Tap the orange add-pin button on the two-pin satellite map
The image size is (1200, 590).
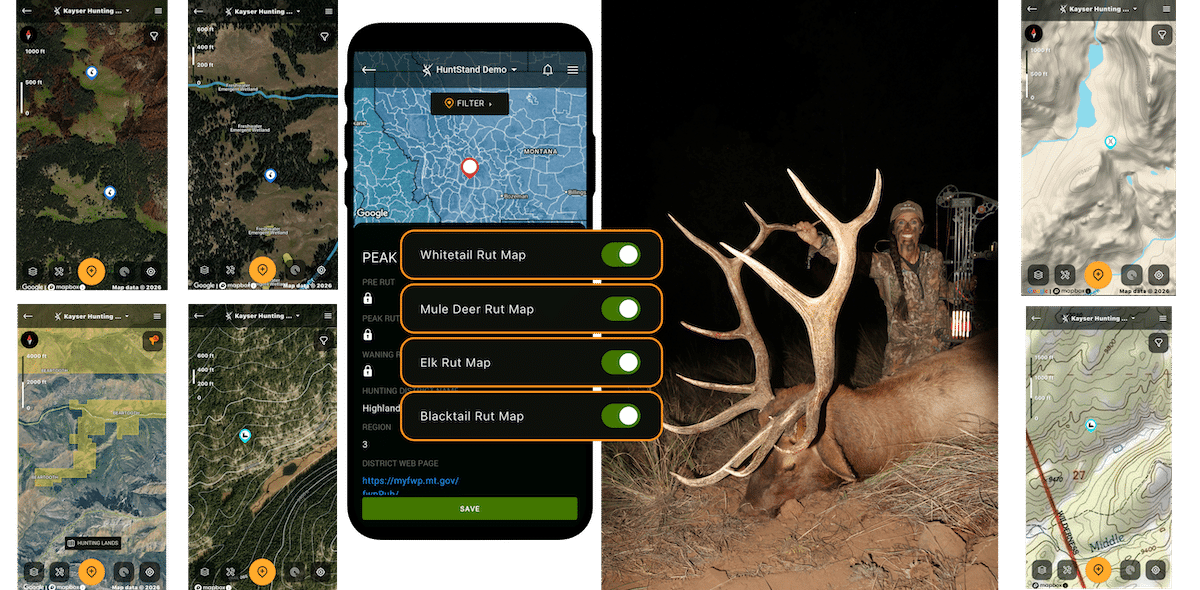pyautogui.click(x=91, y=271)
